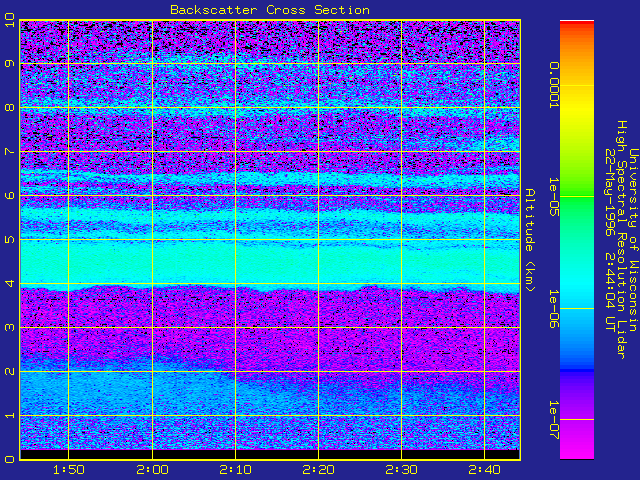Select the time axis label "2:20"
640x480 pixels.
point(318,470)
